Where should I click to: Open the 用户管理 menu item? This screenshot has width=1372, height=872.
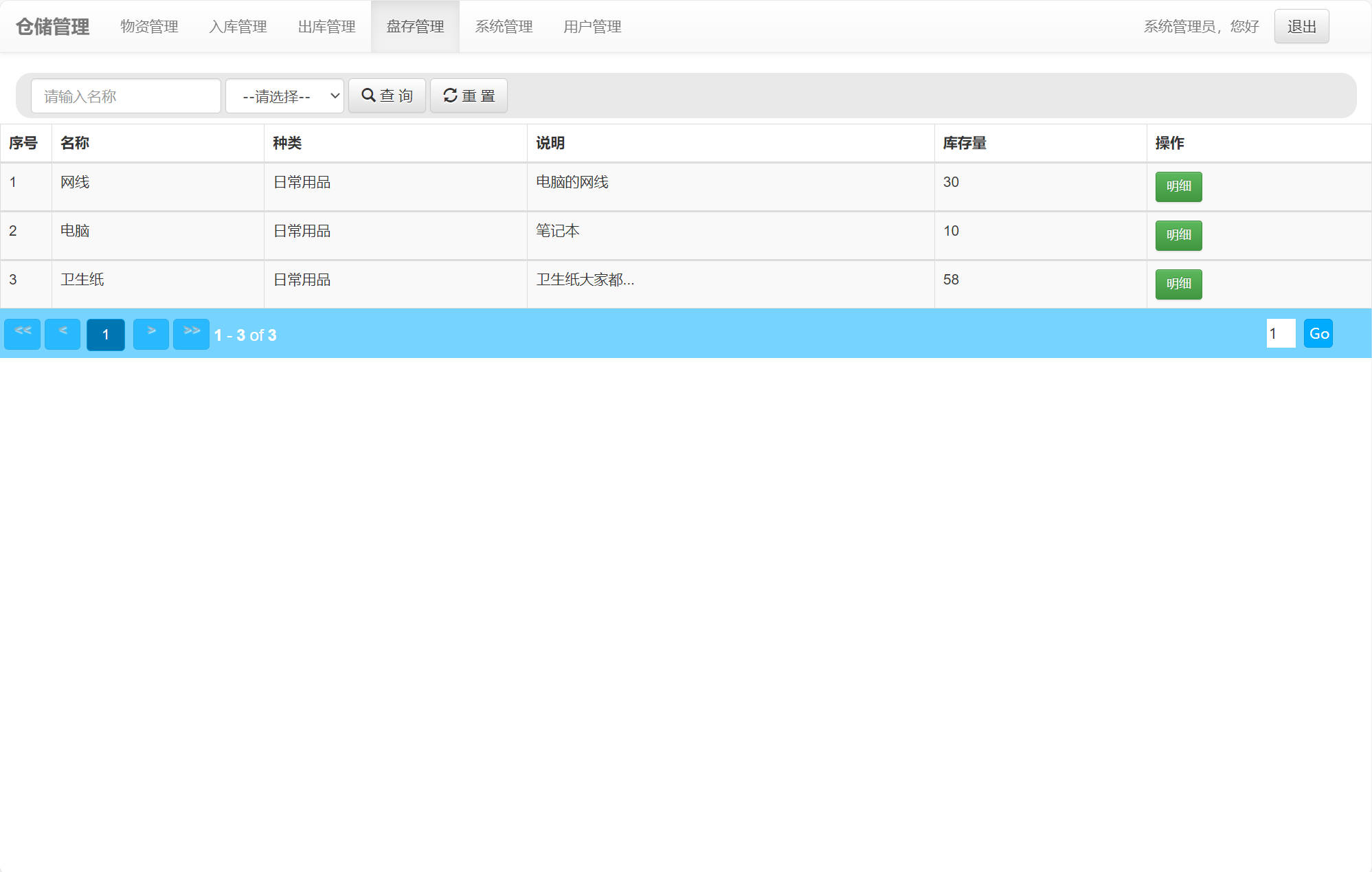[x=592, y=26]
